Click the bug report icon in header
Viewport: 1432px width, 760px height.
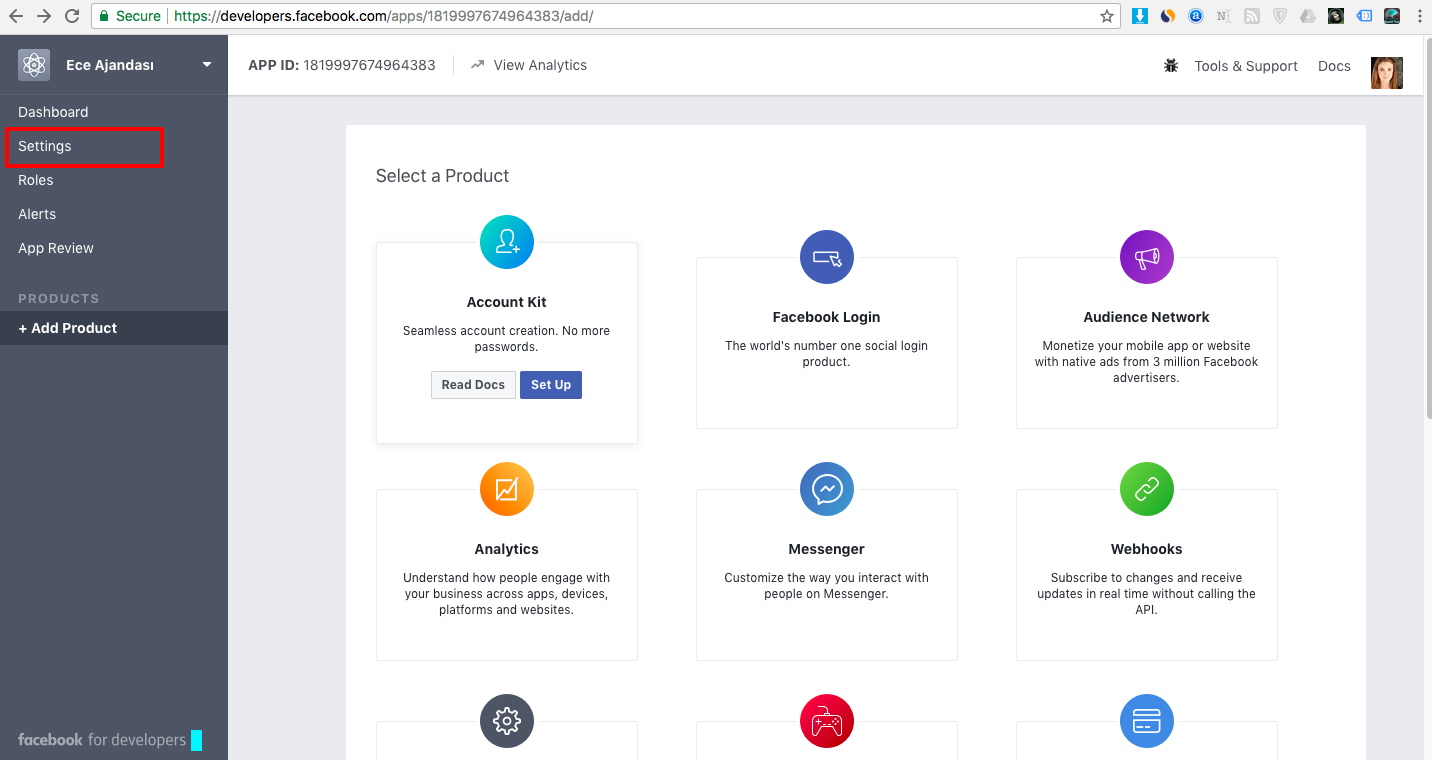tap(1171, 66)
